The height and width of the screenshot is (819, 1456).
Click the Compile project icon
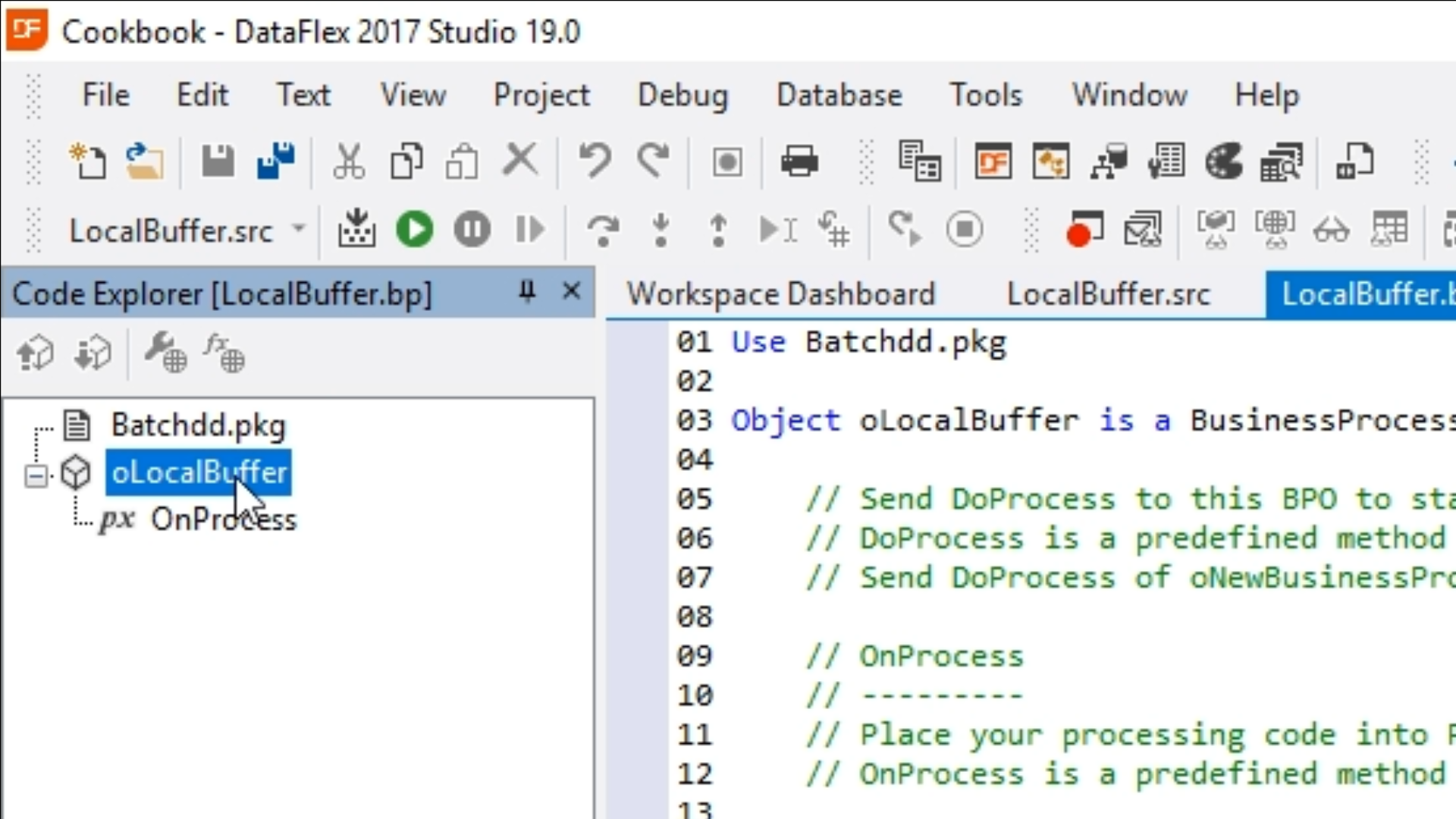click(356, 229)
